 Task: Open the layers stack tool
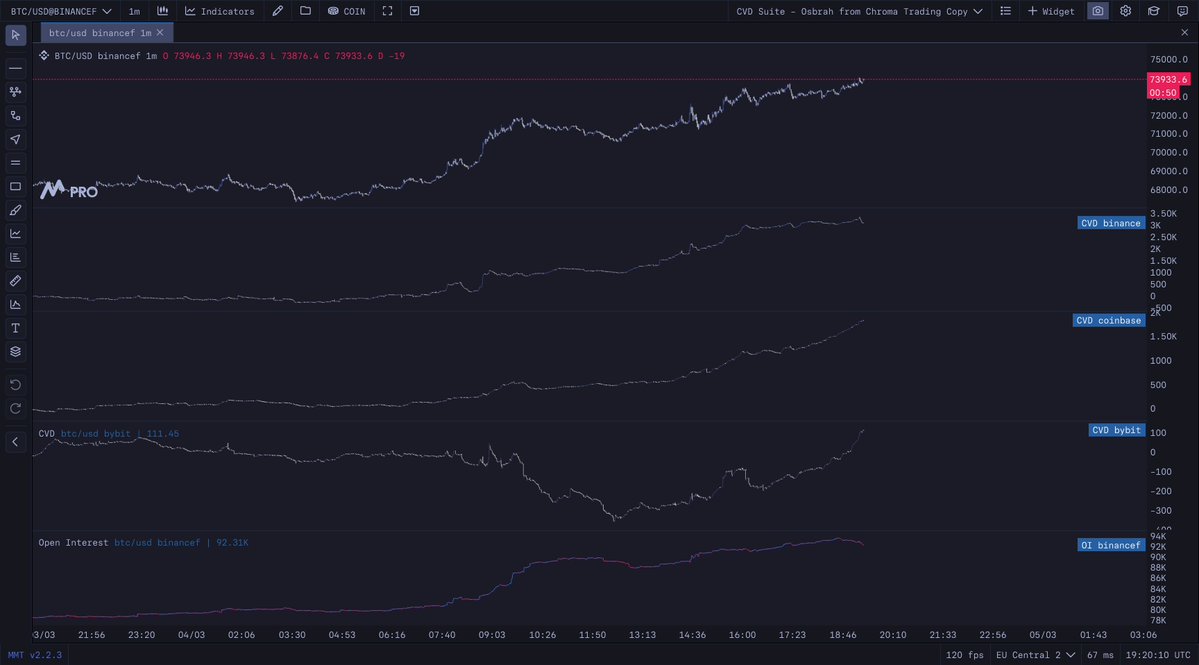click(15, 352)
